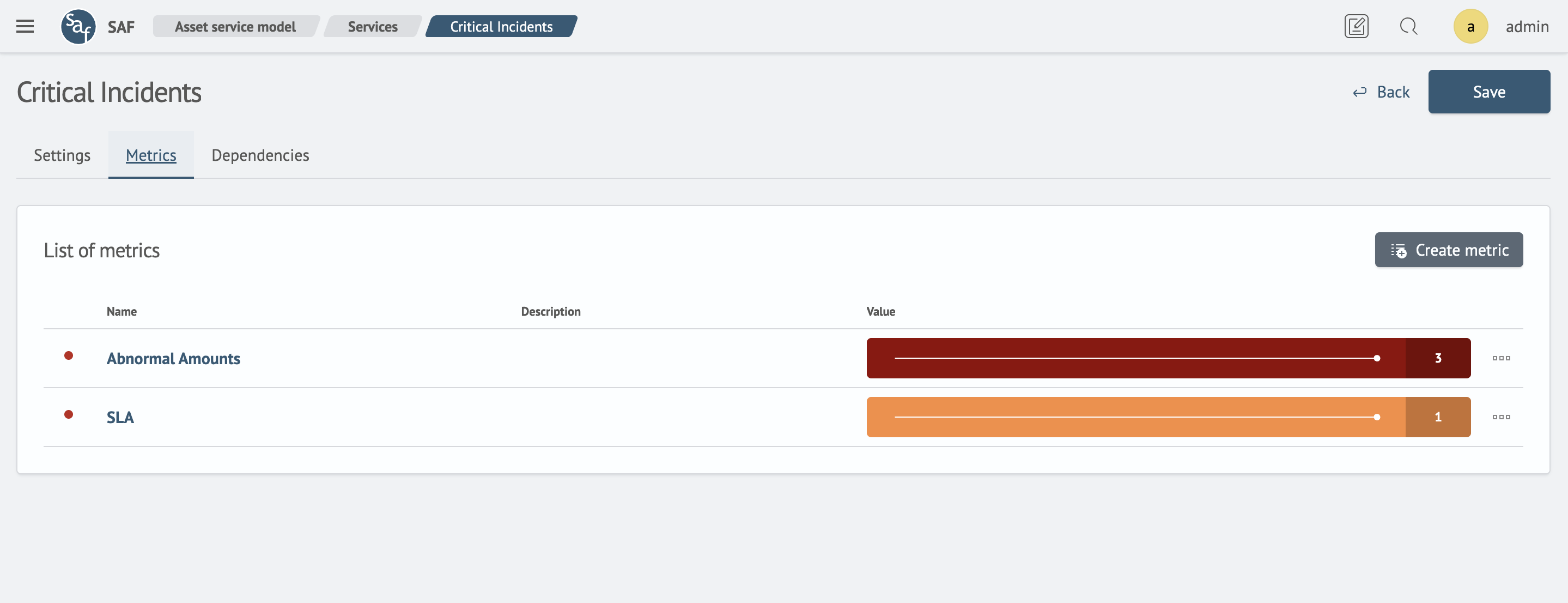Click the admin user avatar
This screenshot has height=603, width=1568.
(x=1470, y=26)
